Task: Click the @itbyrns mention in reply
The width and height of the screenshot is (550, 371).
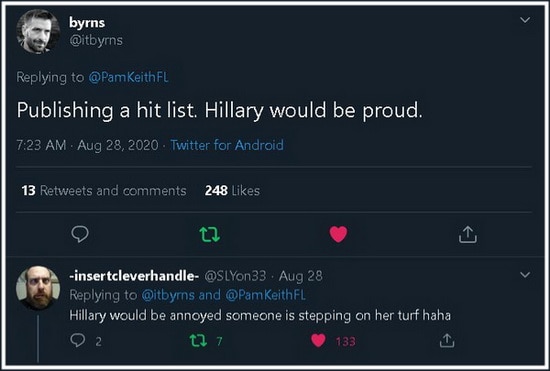Action: [x=168, y=295]
